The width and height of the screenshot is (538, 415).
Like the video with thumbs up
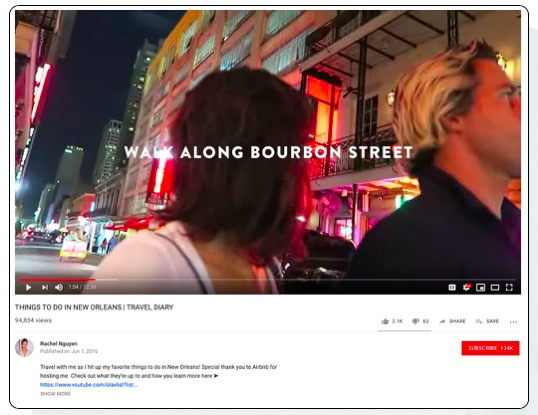[x=392, y=321]
